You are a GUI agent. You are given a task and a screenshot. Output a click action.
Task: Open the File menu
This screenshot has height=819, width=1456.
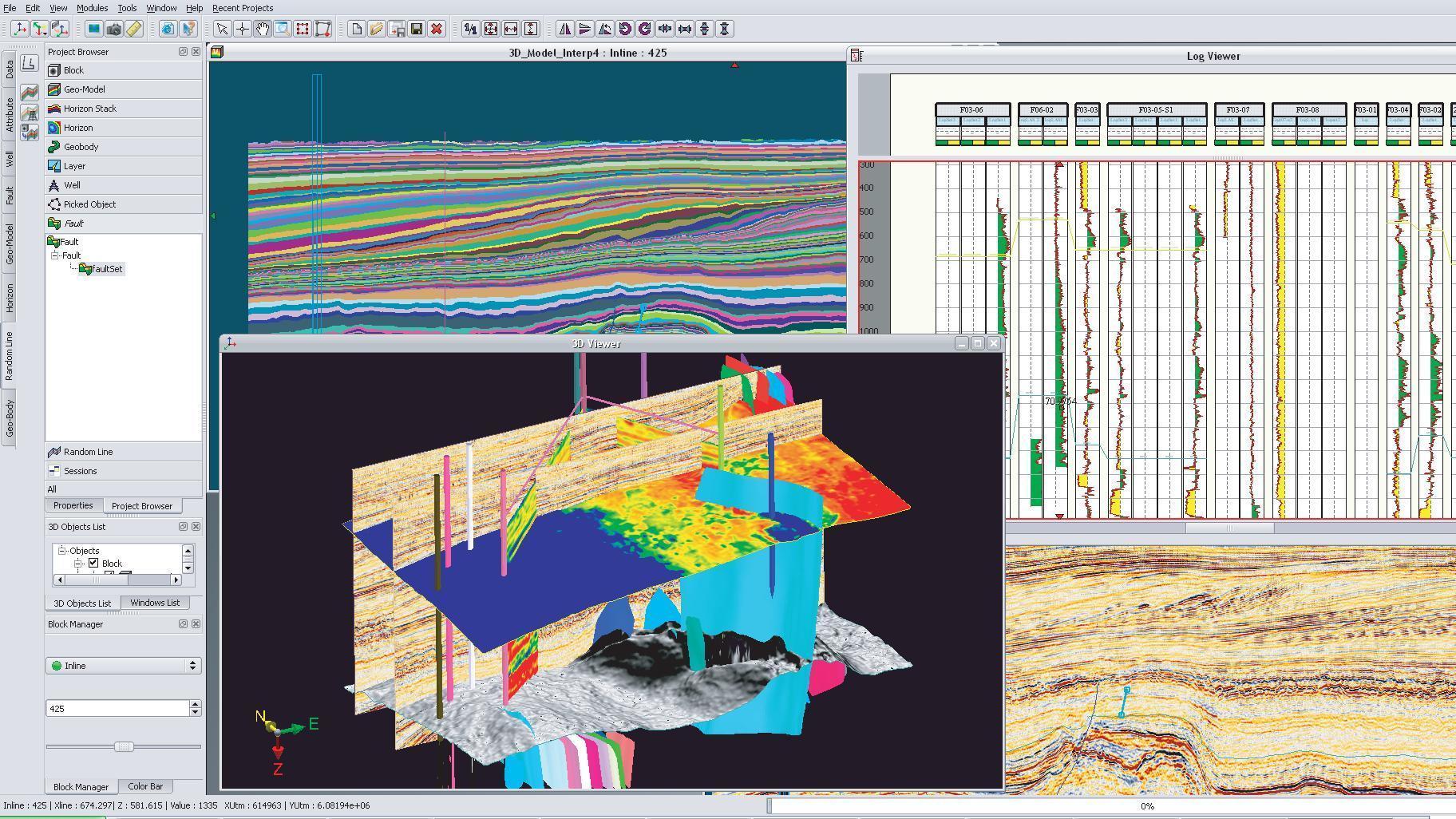[10, 8]
